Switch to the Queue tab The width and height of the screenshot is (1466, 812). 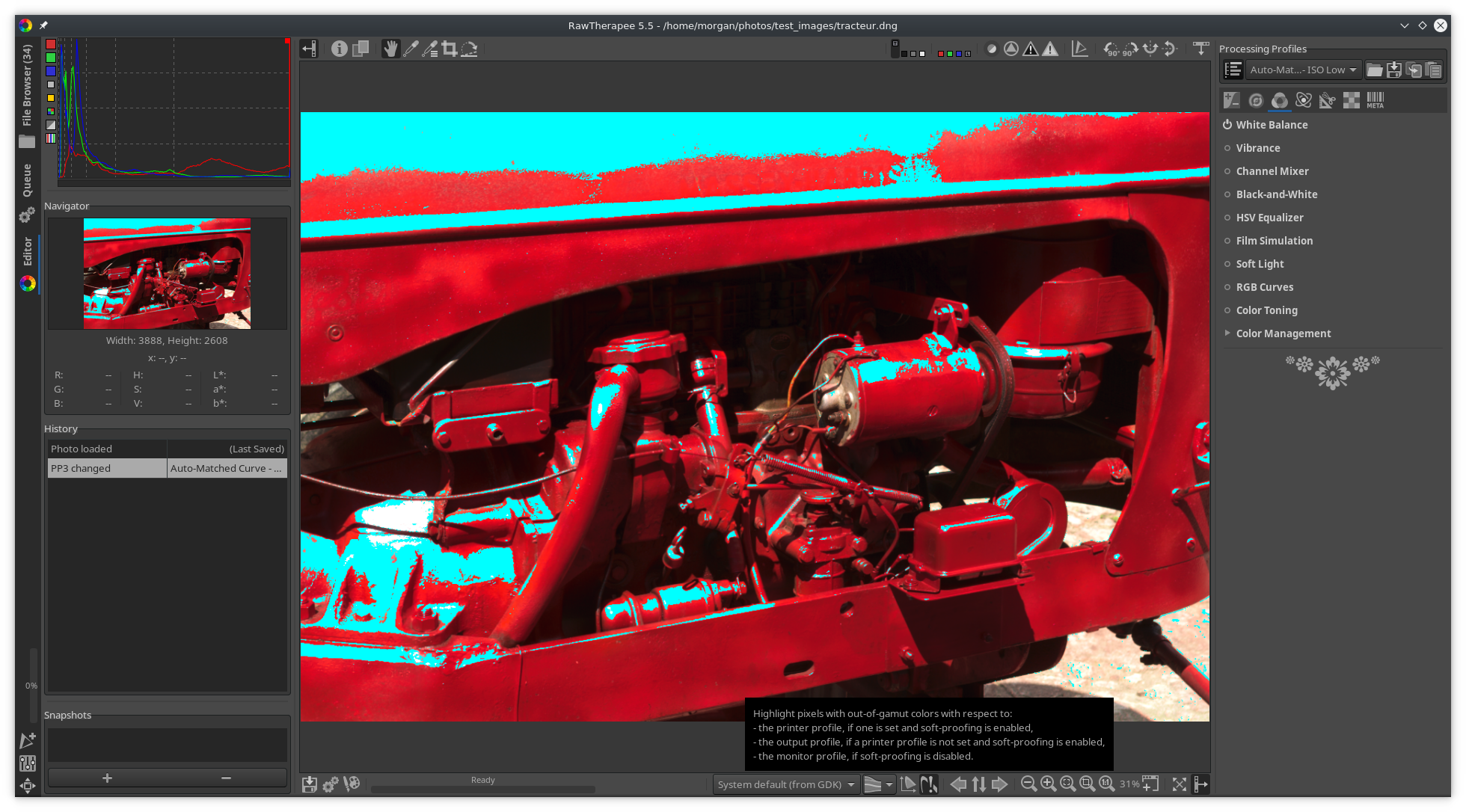pyautogui.click(x=27, y=180)
